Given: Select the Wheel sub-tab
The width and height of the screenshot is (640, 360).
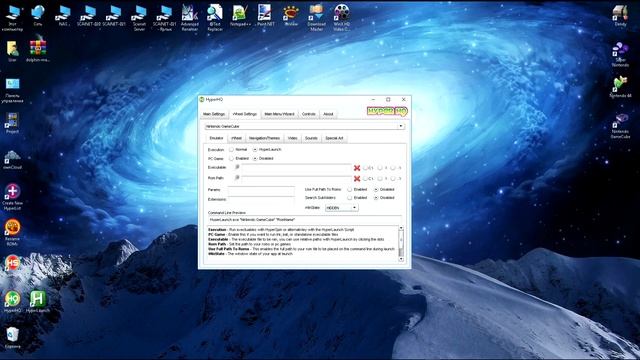Looking at the screenshot, I should 236,138.
